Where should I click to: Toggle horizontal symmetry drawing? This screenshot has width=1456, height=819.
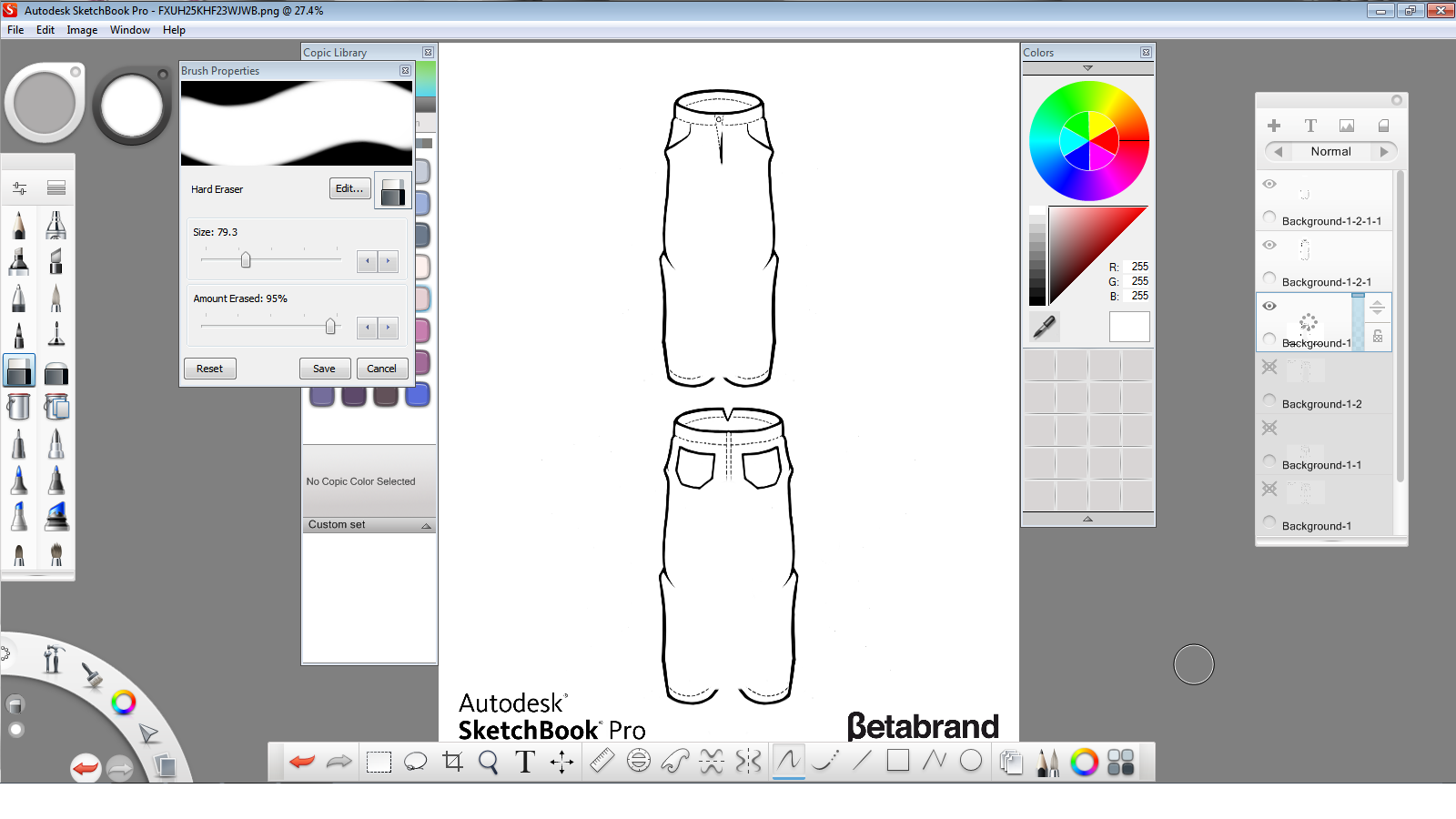click(x=712, y=761)
